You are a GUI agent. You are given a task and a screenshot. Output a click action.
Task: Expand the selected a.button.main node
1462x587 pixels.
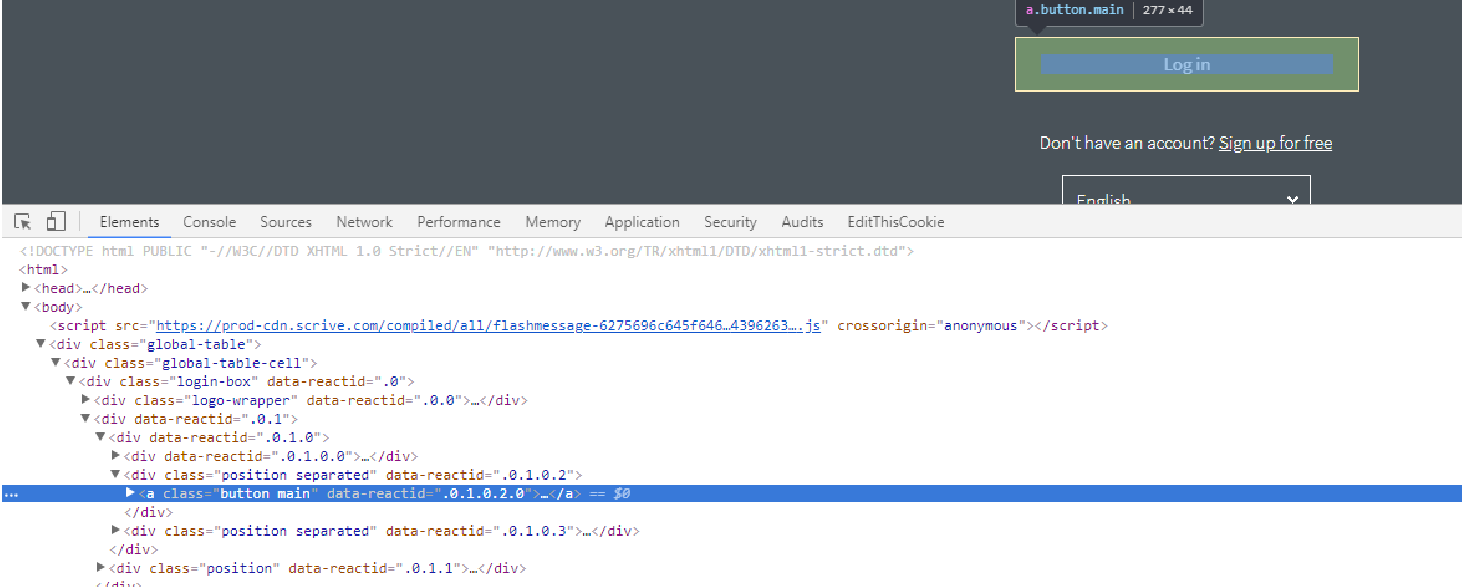(130, 493)
